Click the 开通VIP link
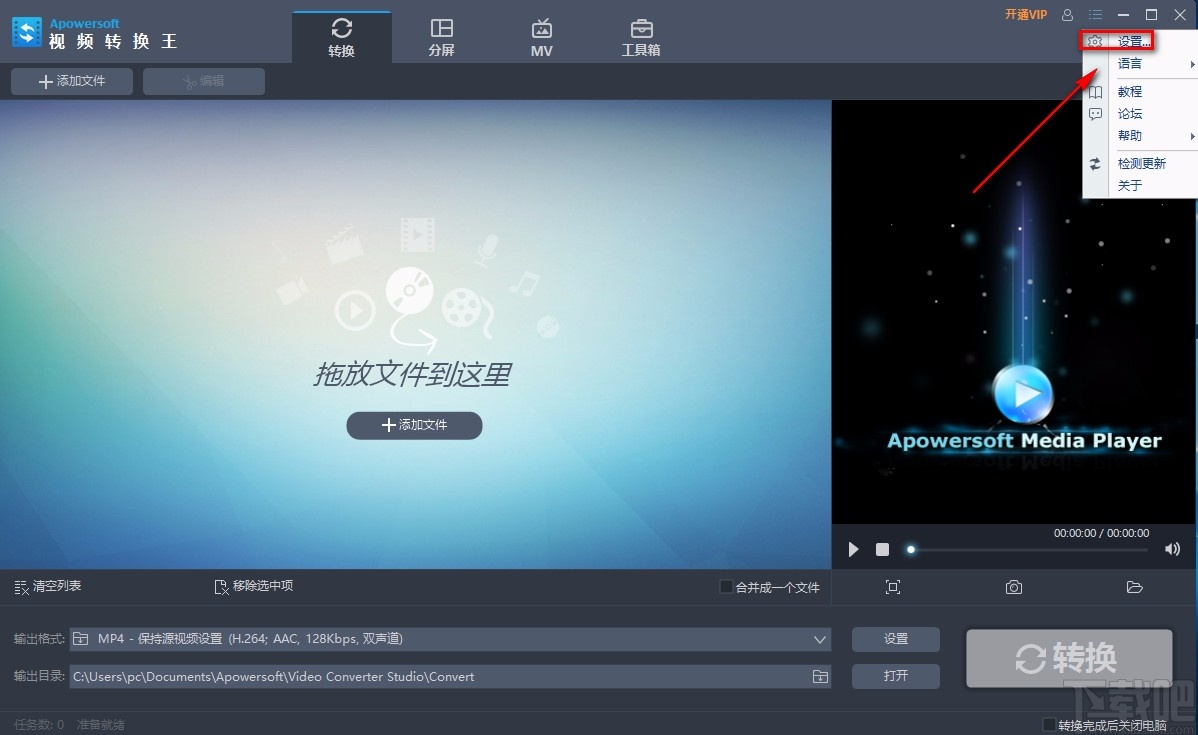Image resolution: width=1198 pixels, height=735 pixels. [1026, 14]
